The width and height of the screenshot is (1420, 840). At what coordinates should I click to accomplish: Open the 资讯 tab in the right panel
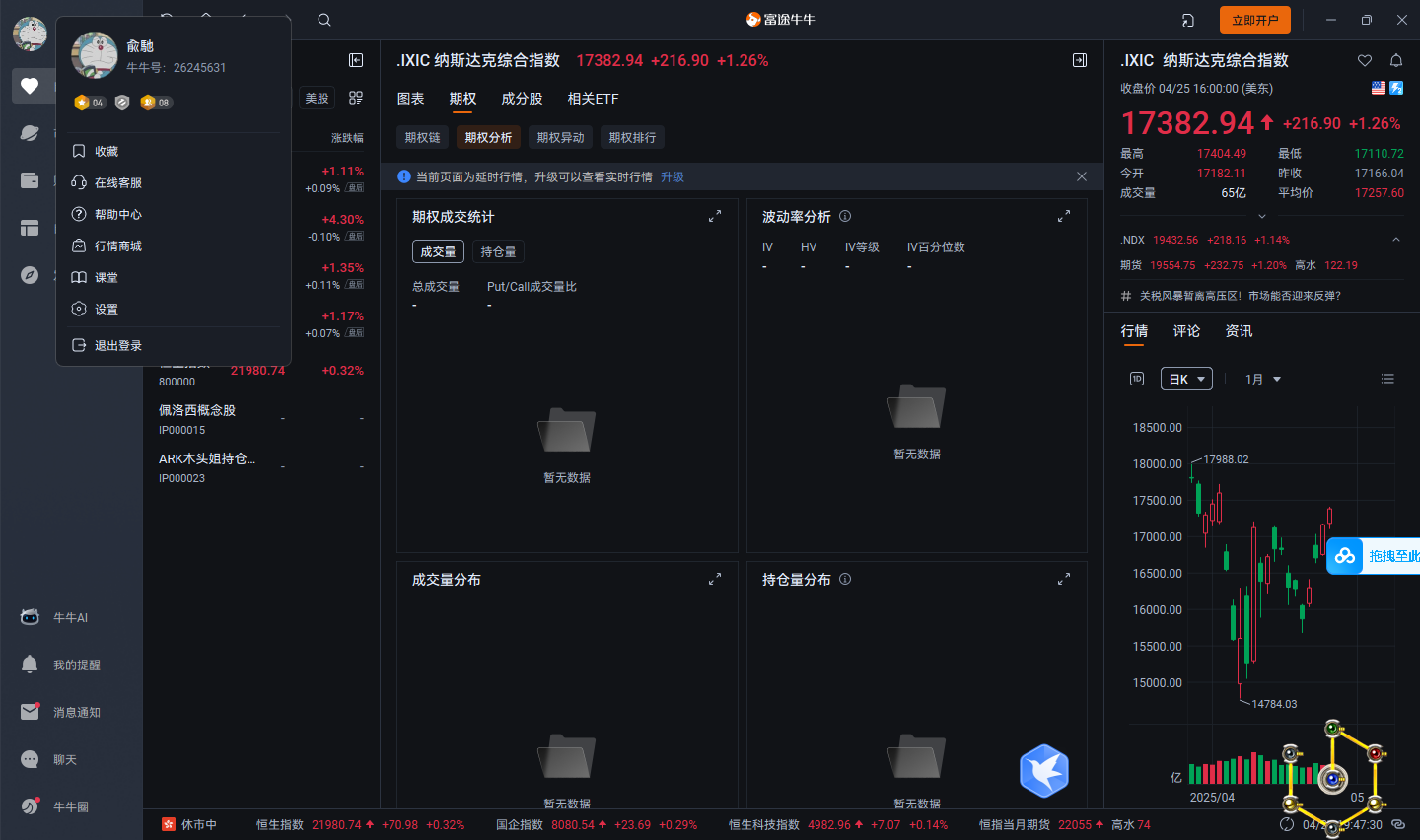pyautogui.click(x=1239, y=330)
